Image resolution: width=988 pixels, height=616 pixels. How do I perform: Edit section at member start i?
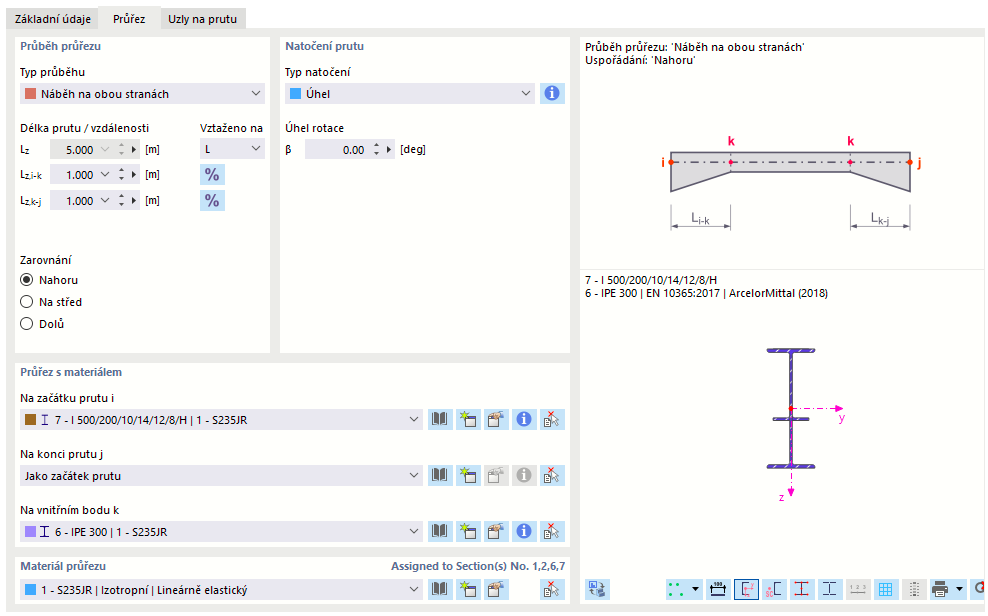(496, 419)
